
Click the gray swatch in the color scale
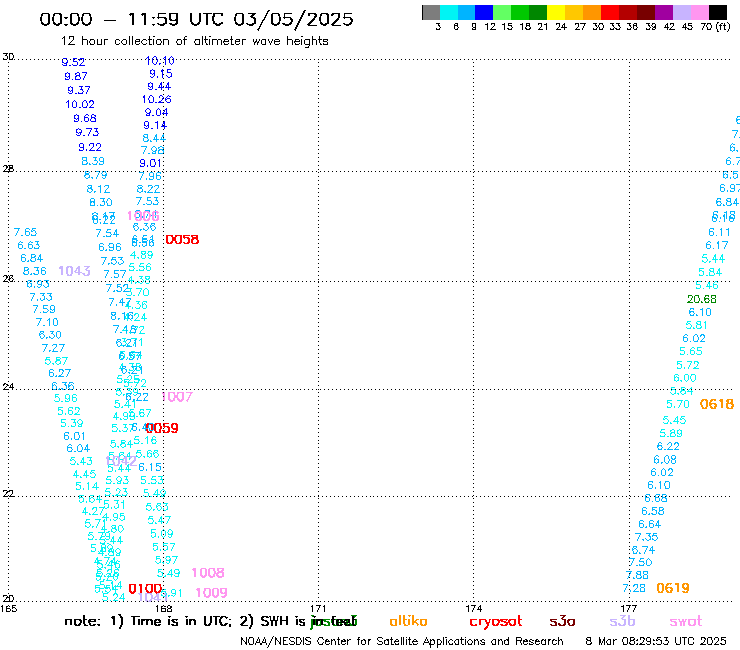pos(431,12)
